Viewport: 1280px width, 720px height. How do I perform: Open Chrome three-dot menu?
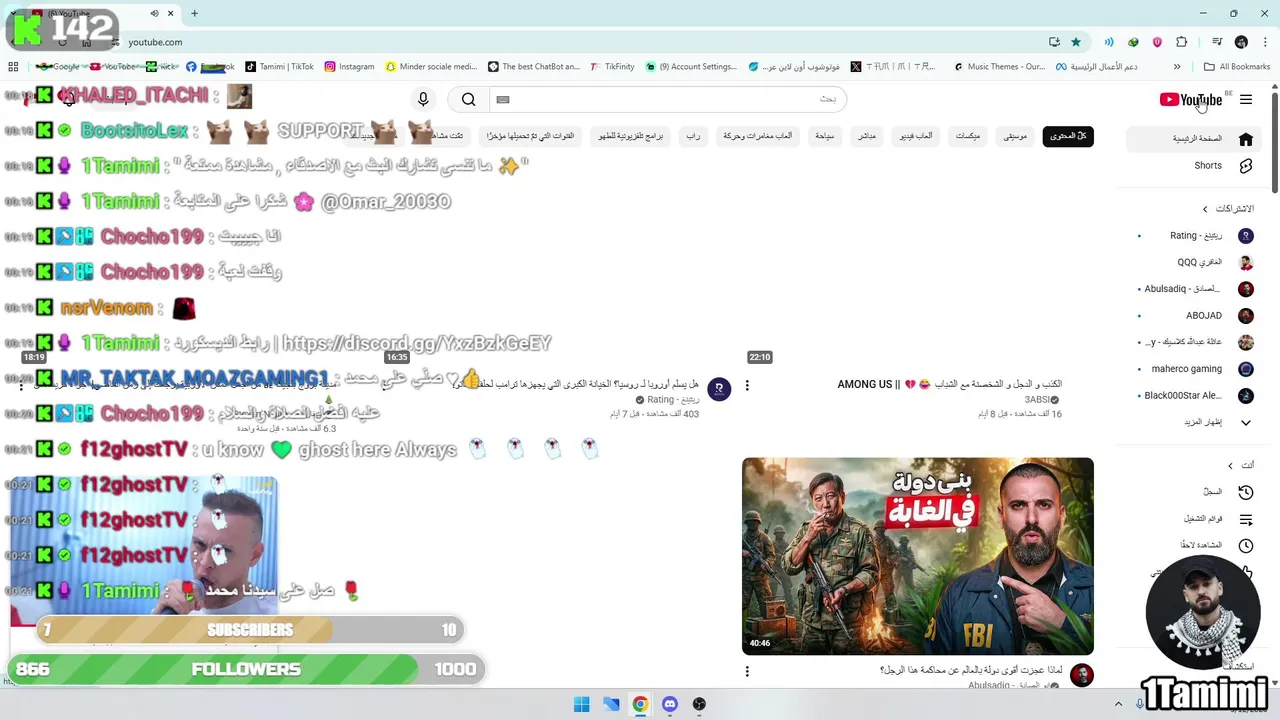tap(1263, 42)
